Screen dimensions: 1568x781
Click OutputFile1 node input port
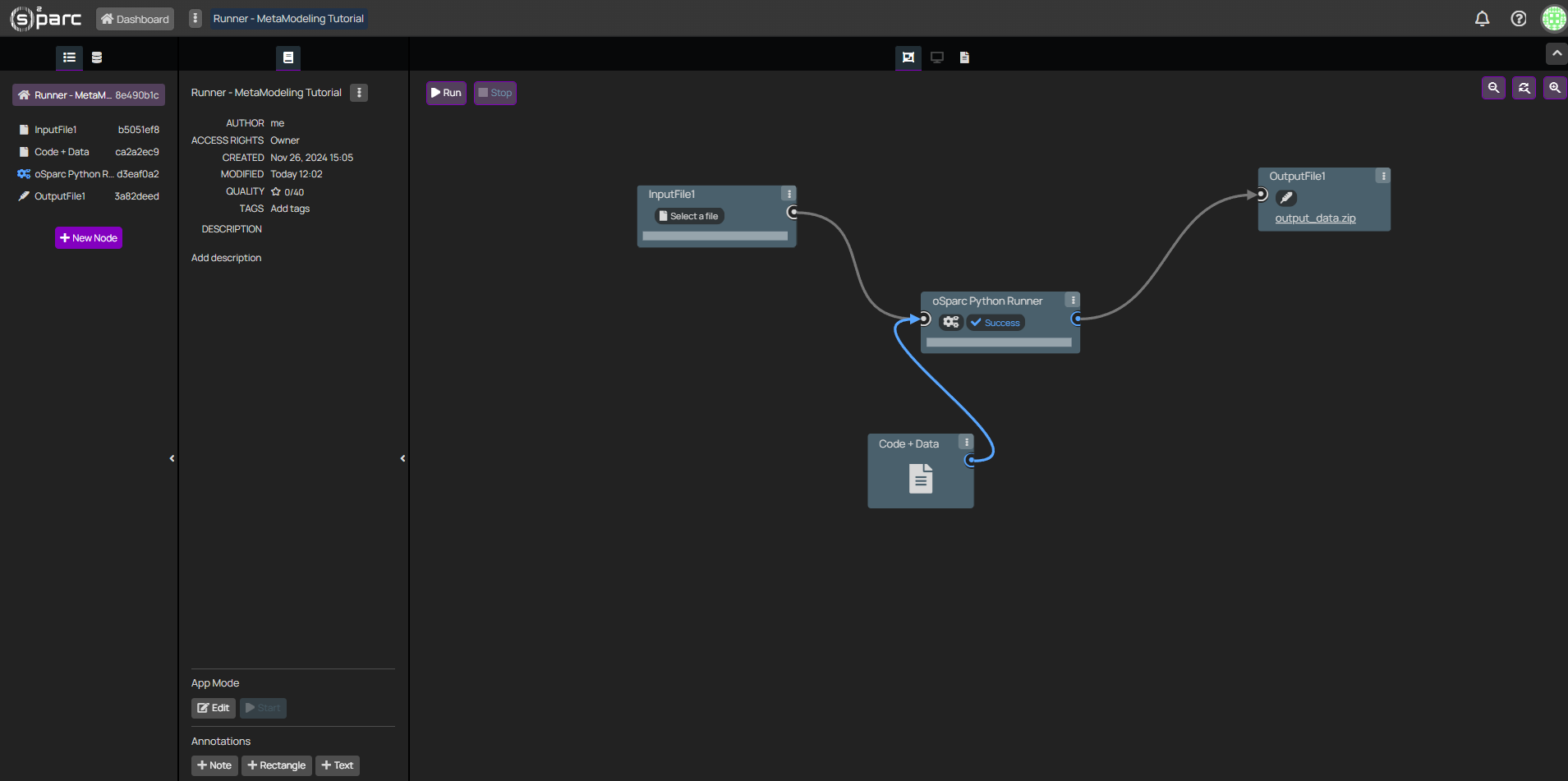pos(1262,195)
